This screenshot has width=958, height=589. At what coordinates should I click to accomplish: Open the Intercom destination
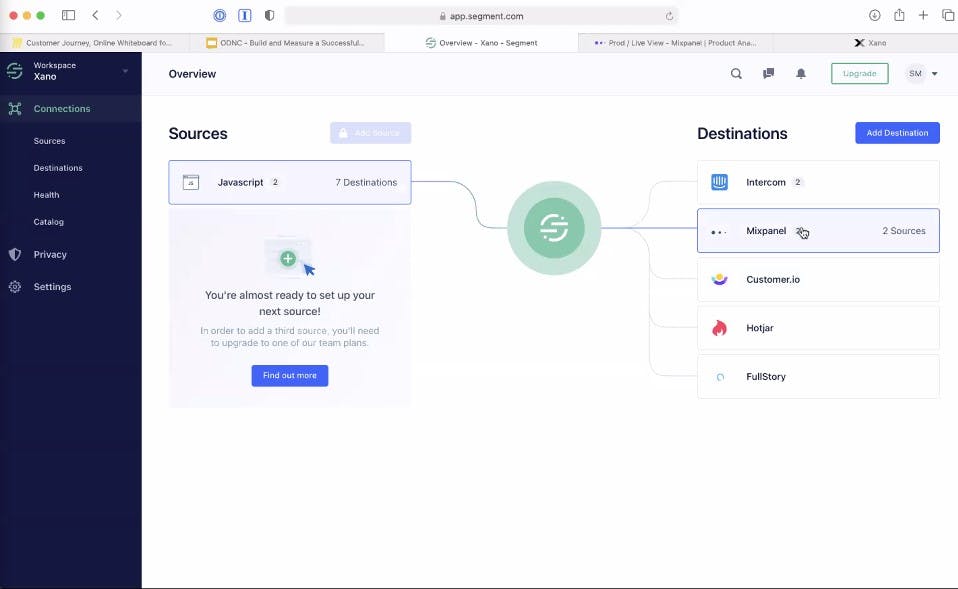(x=818, y=183)
